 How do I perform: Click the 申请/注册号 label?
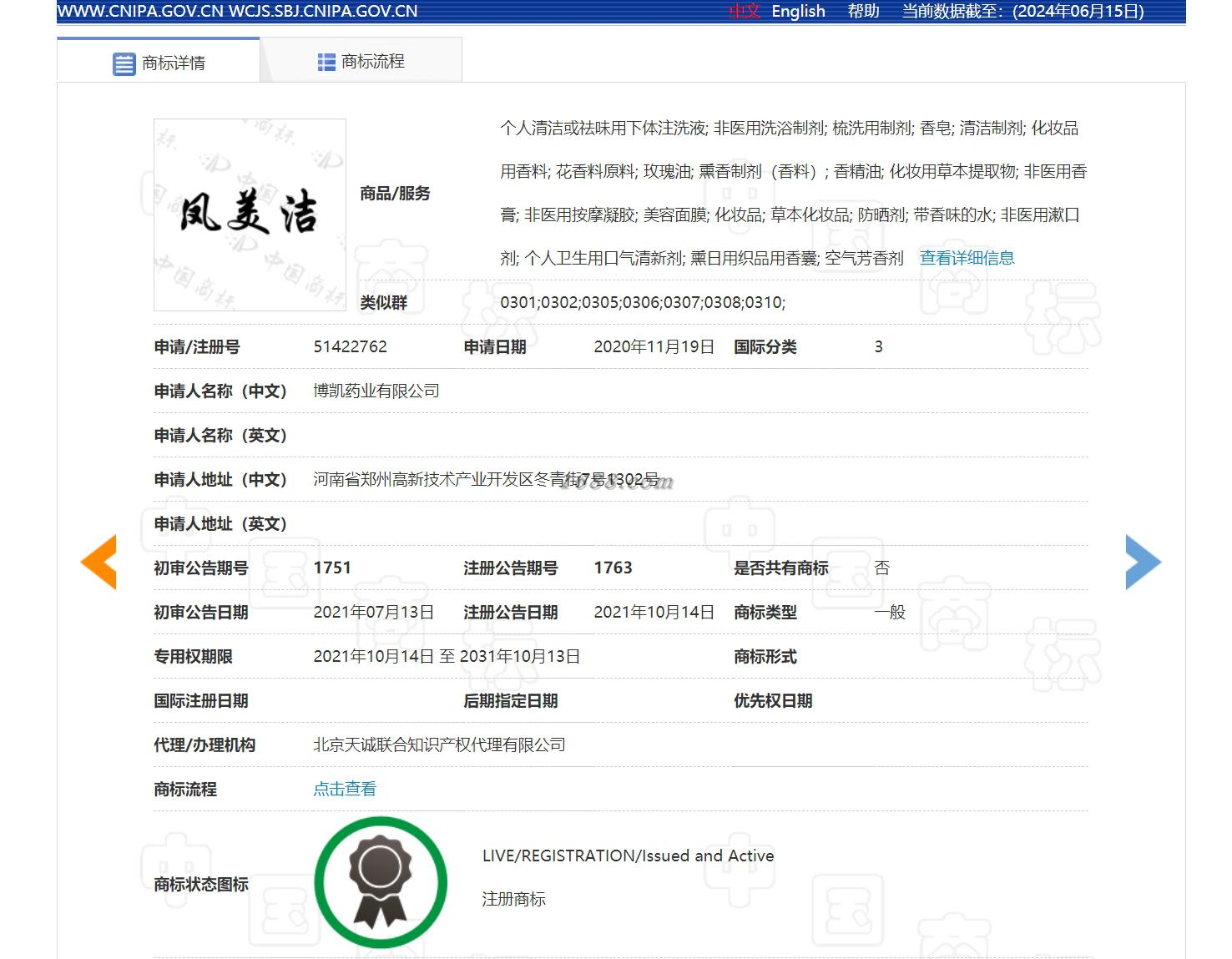[197, 346]
